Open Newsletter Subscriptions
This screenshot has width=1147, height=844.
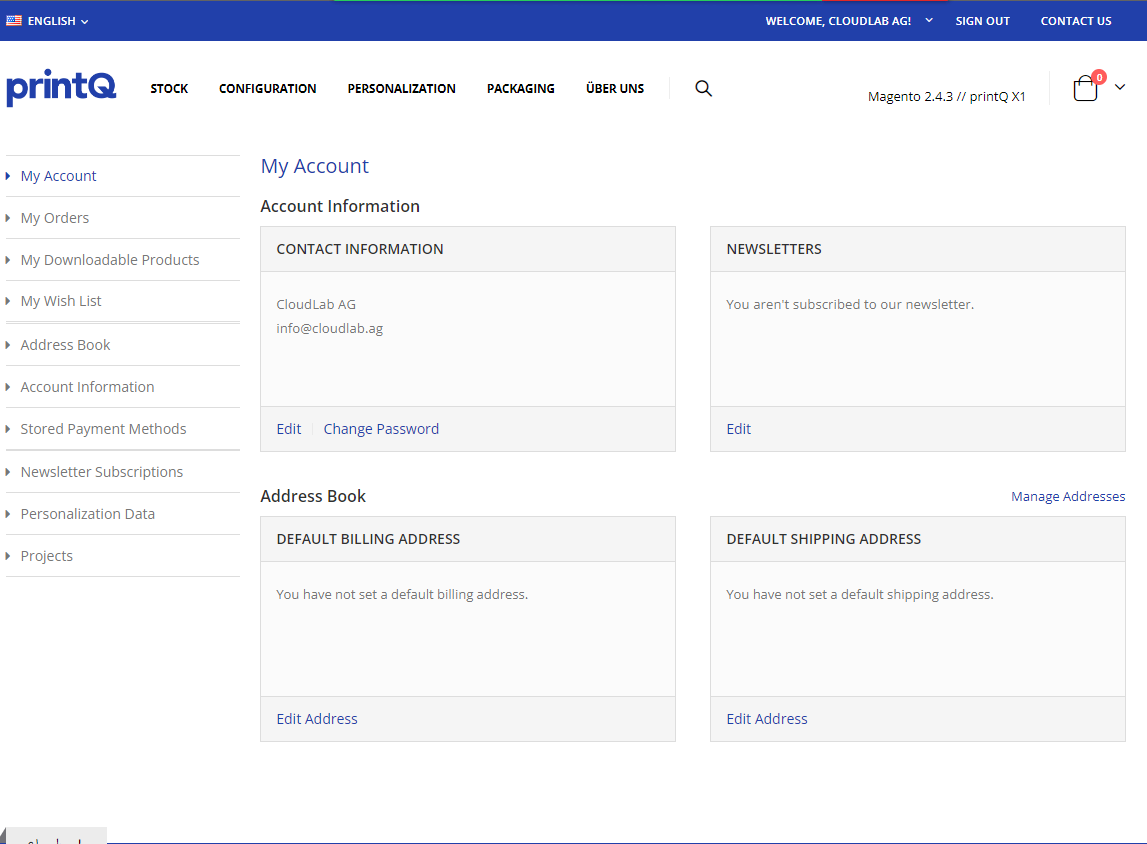coord(102,472)
